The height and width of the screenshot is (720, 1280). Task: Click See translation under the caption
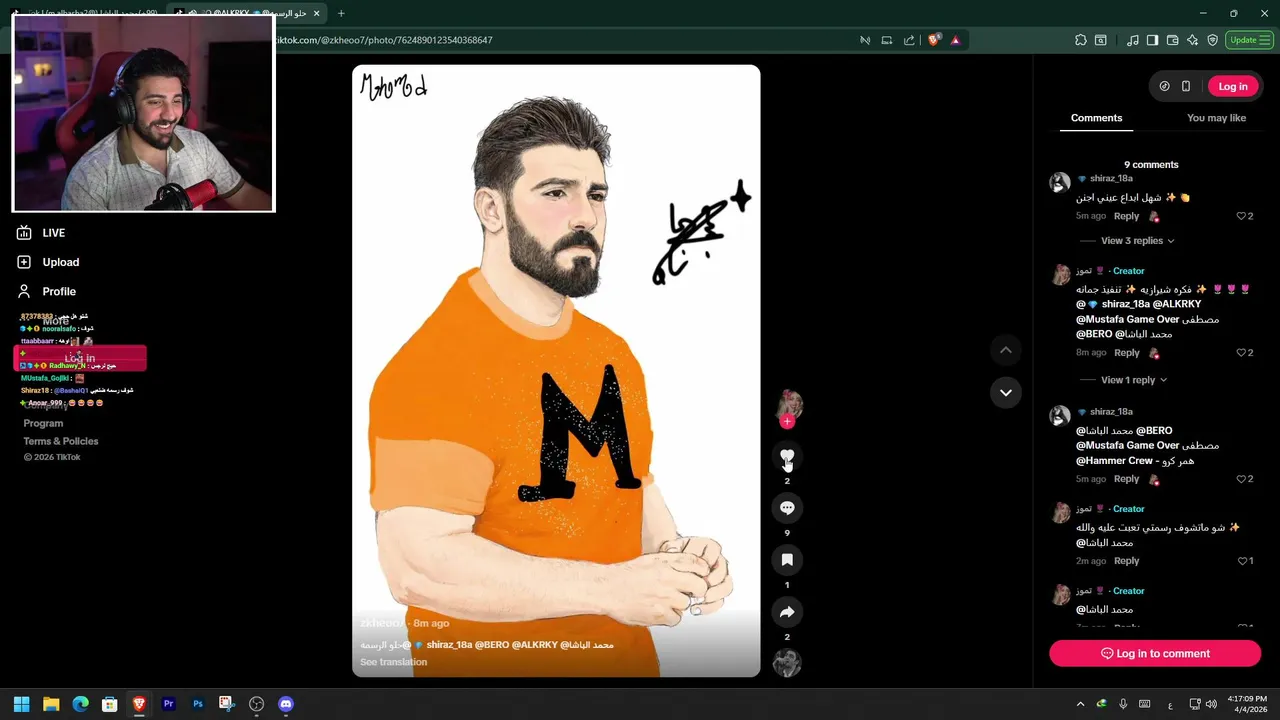click(x=393, y=662)
